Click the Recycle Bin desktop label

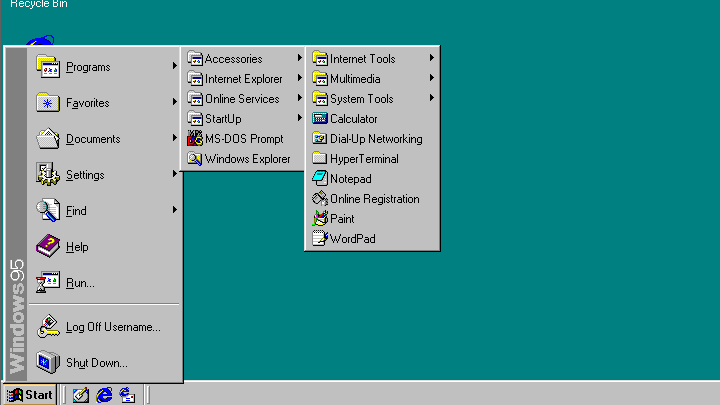click(x=39, y=4)
